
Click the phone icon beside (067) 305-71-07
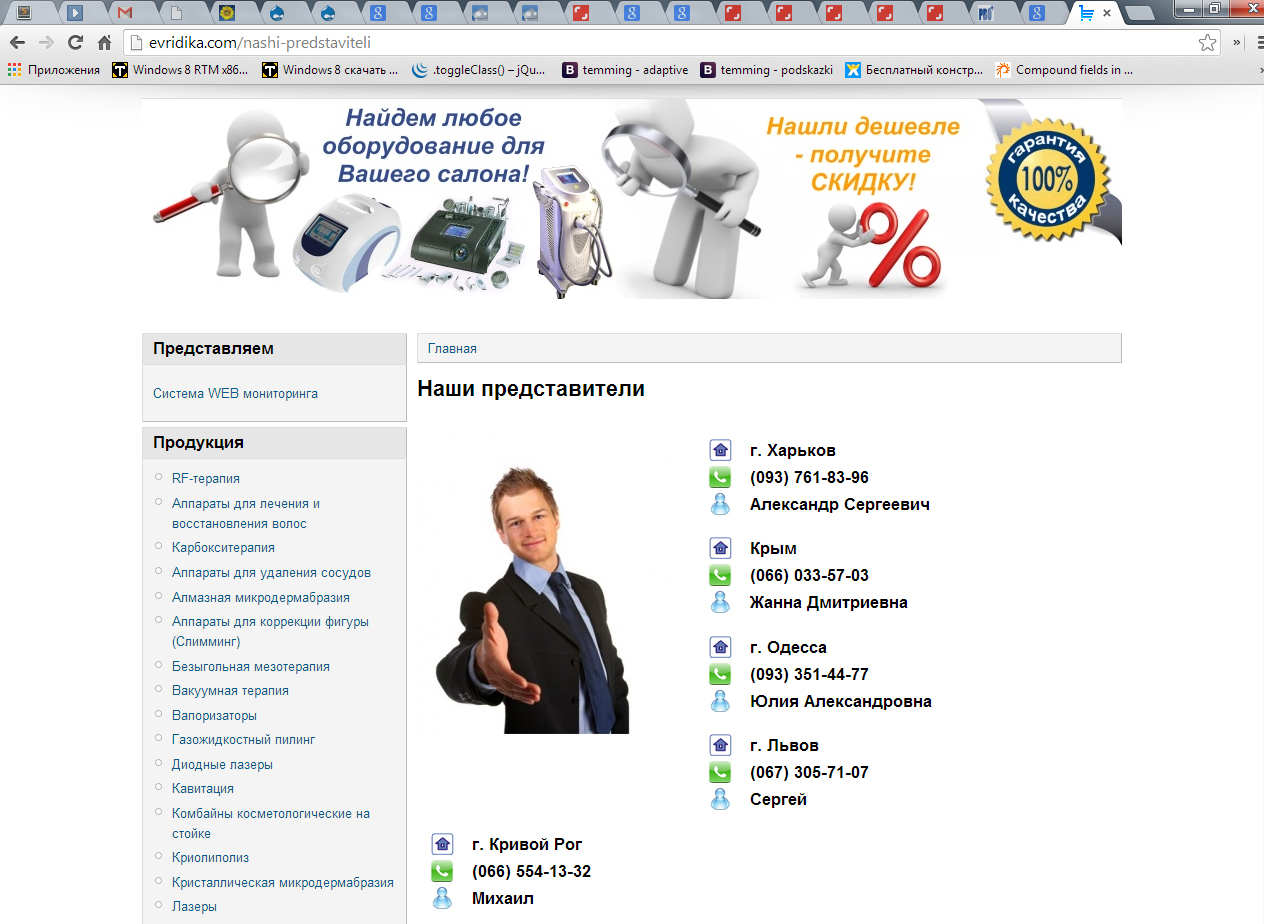pos(720,772)
